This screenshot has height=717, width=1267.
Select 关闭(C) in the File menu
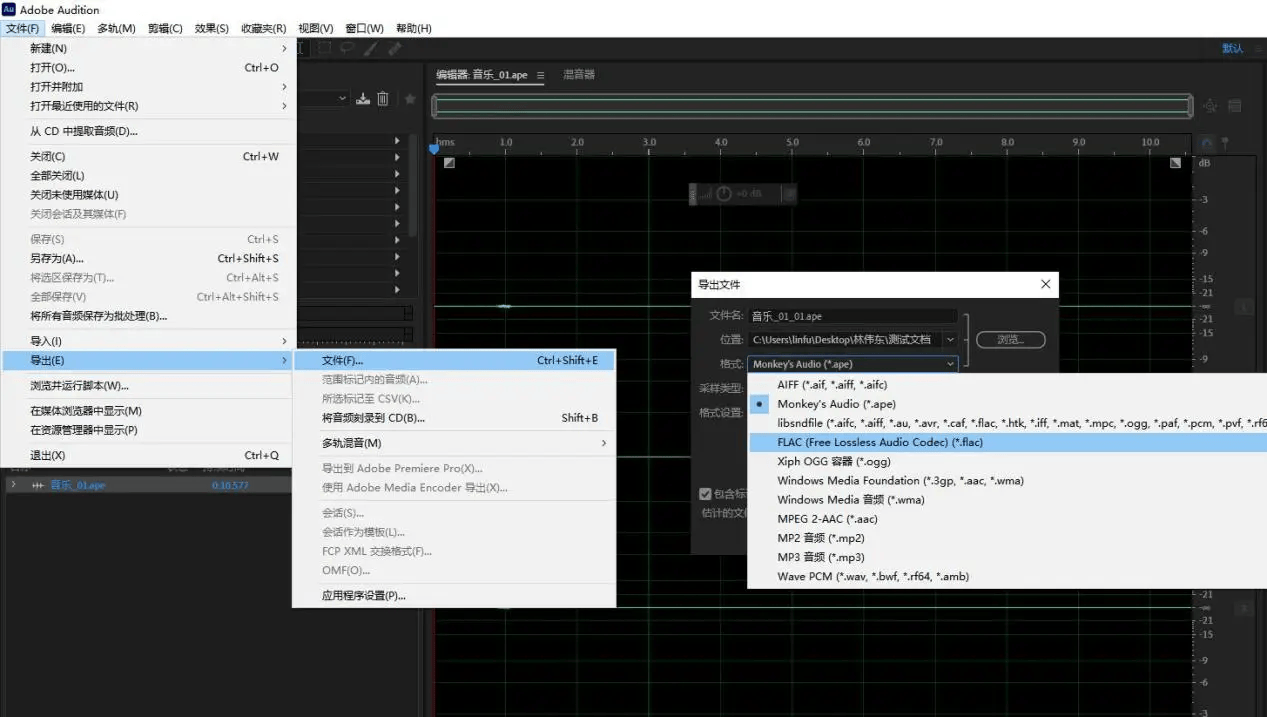pyautogui.click(x=148, y=157)
